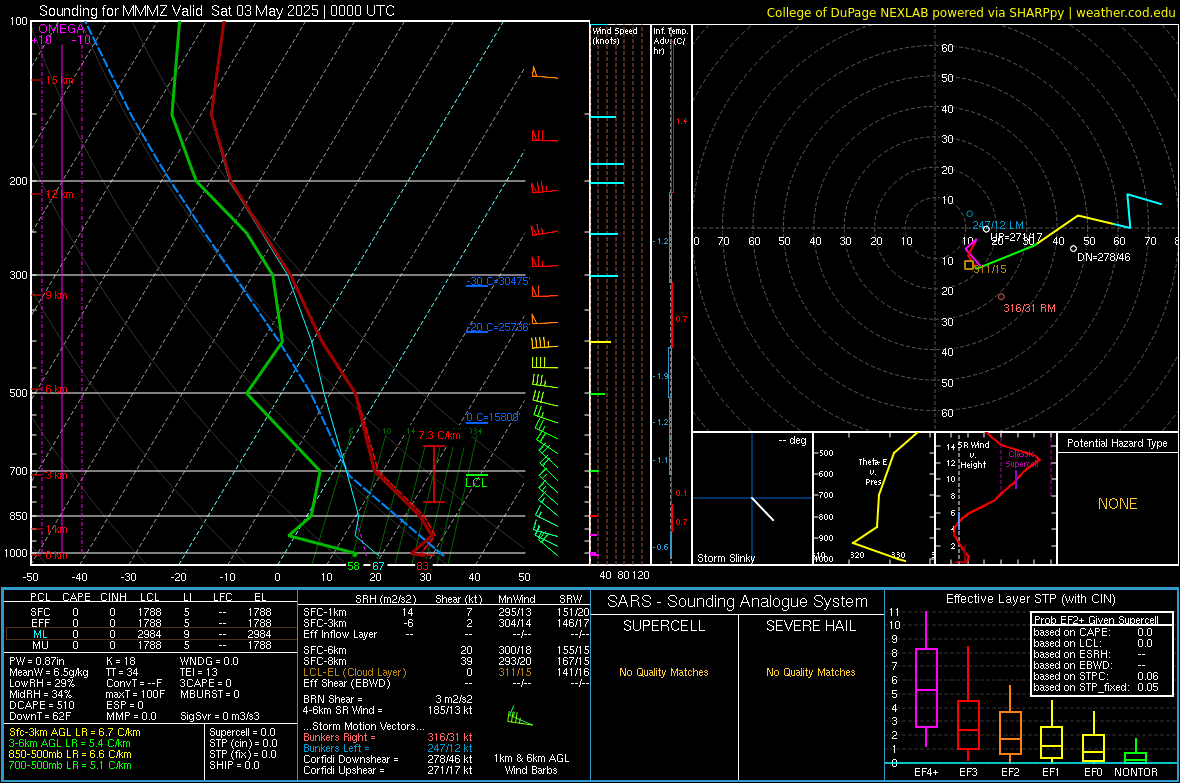Image resolution: width=1180 pixels, height=783 pixels.
Task: Click the DN=278/46 Corfidi downshear label
Action: pyautogui.click(x=1103, y=257)
